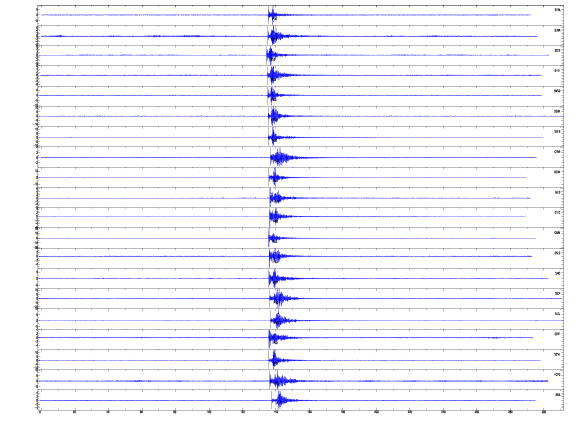Click the last labeled tick on time axis
This screenshot has height=440, width=580.
pos(543,412)
